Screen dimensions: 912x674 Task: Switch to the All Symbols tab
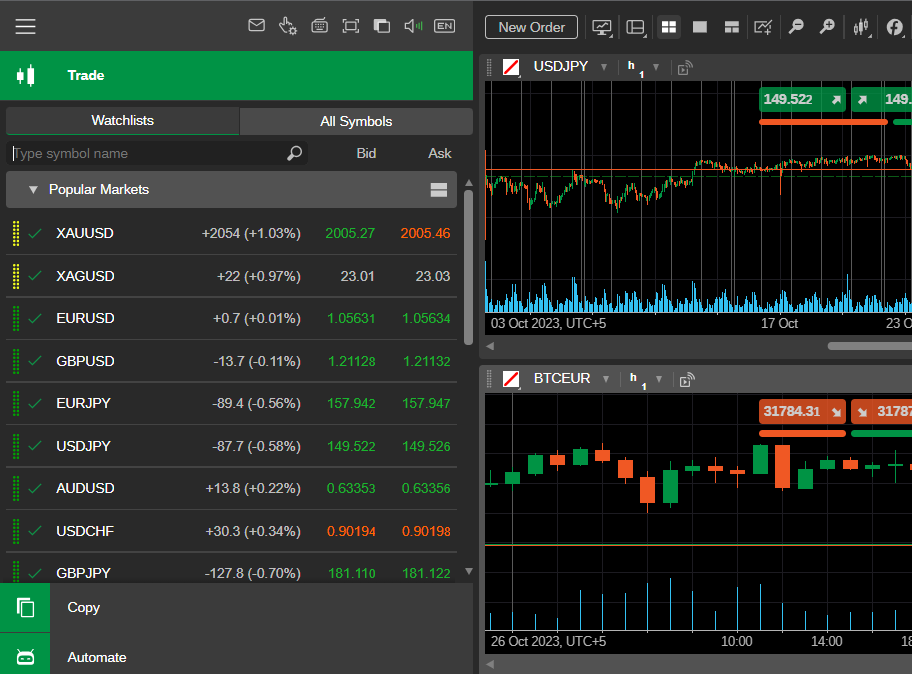pos(356,121)
